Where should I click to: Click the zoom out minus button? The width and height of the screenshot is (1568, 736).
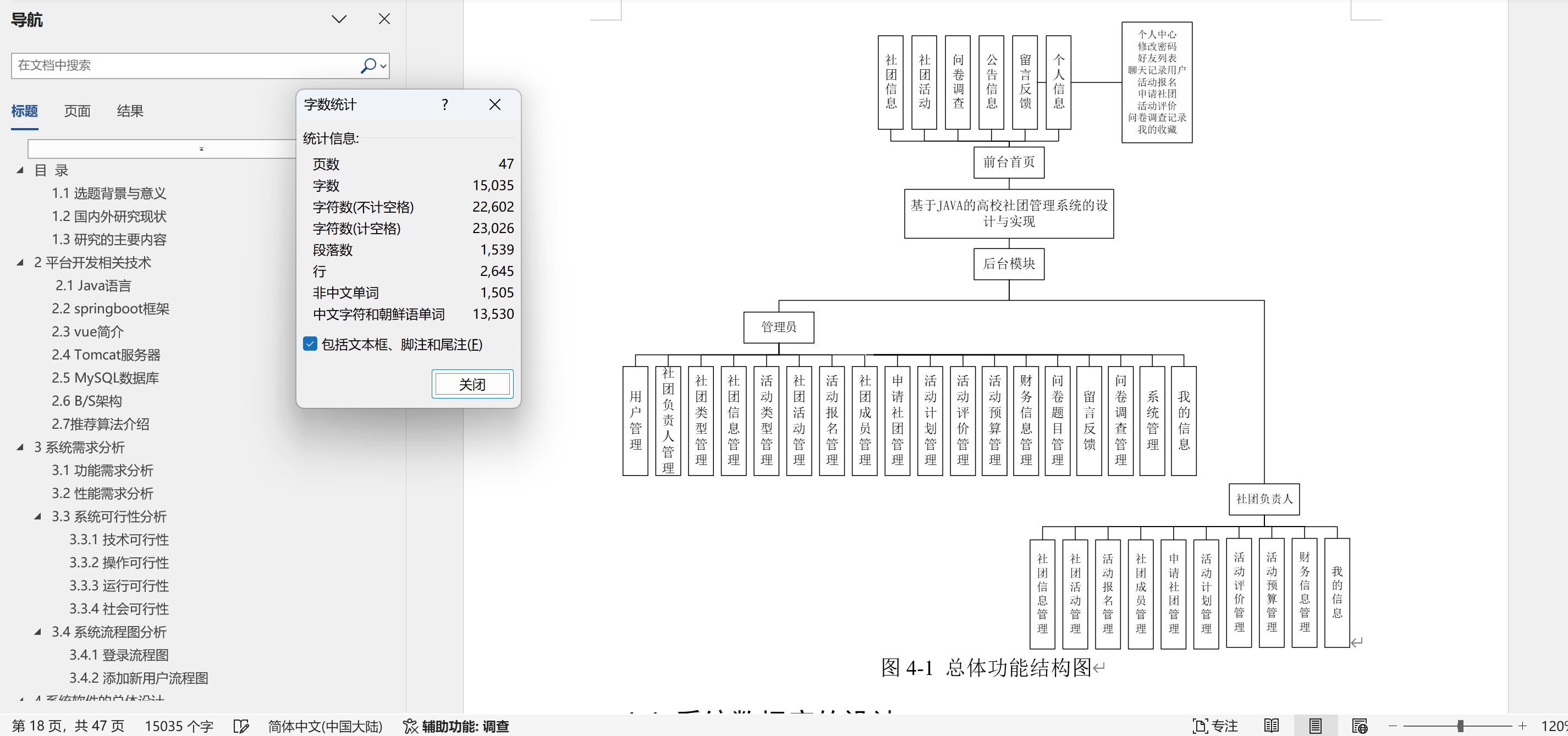click(x=1393, y=726)
